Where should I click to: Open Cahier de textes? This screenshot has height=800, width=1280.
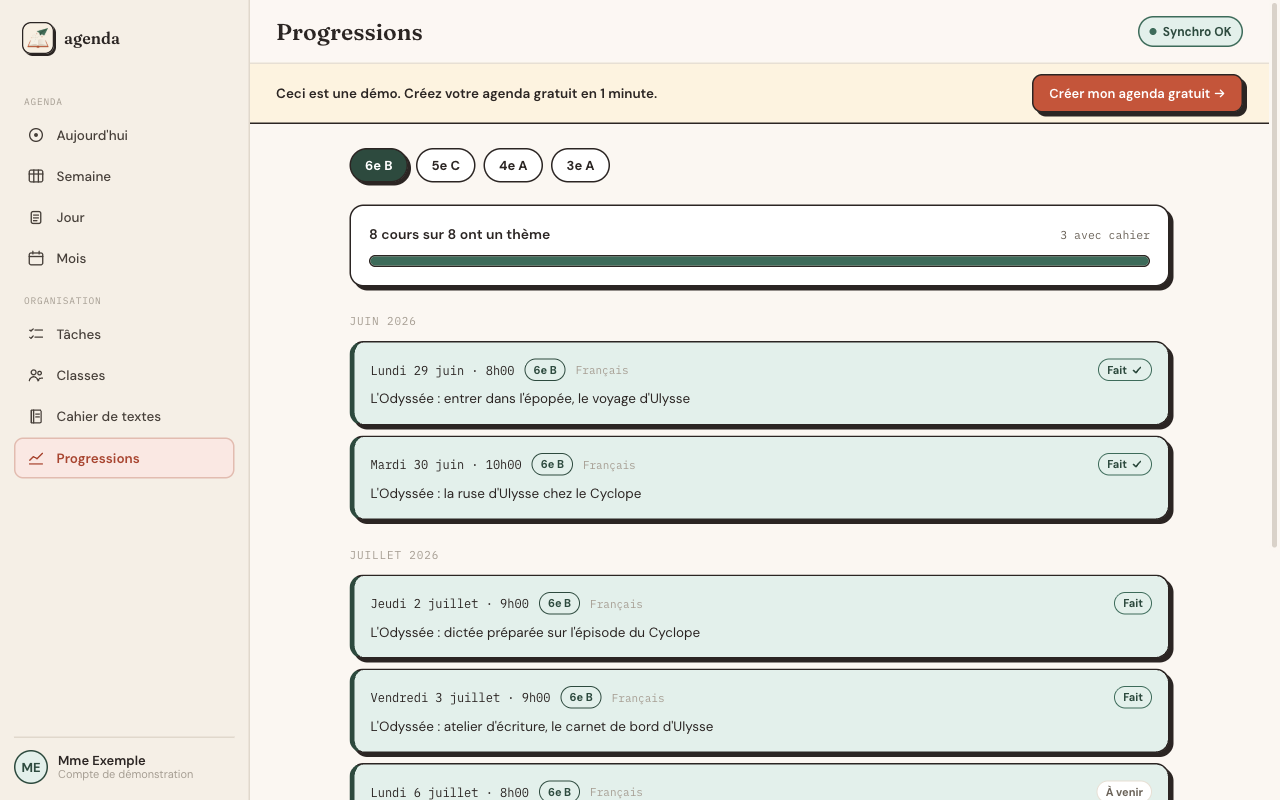click(124, 416)
